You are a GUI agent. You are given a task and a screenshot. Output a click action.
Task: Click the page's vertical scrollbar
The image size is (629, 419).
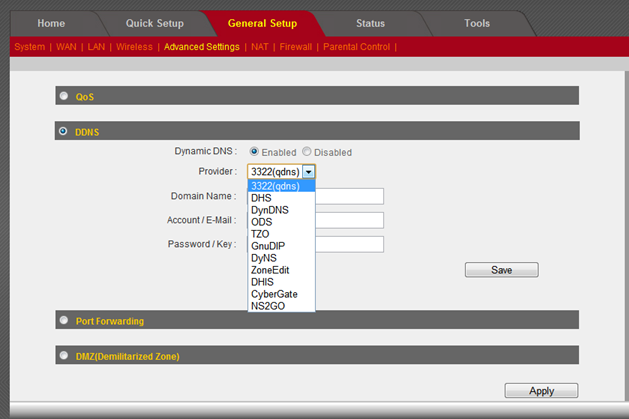[x=627, y=236]
